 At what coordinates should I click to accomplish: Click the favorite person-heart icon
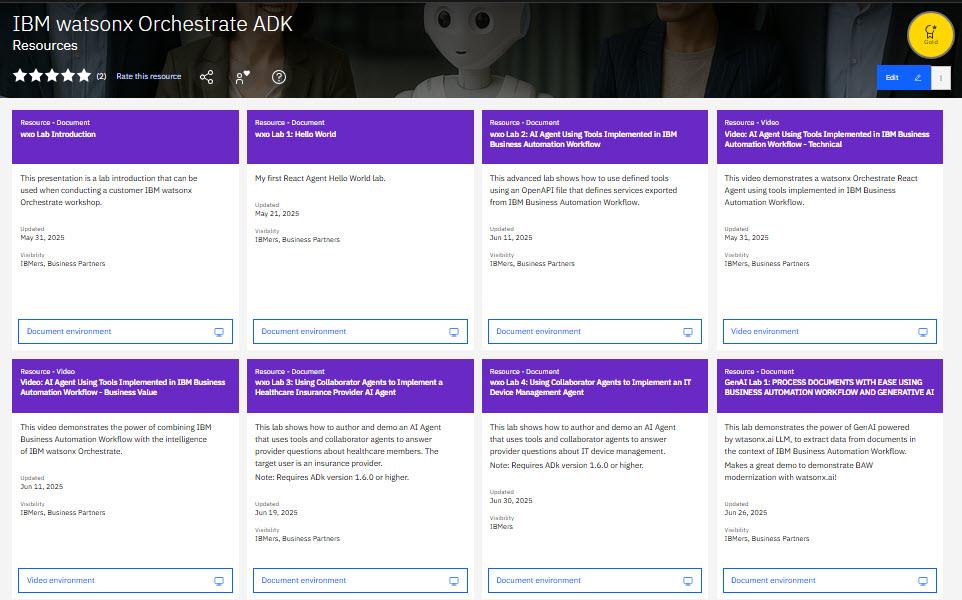[243, 77]
